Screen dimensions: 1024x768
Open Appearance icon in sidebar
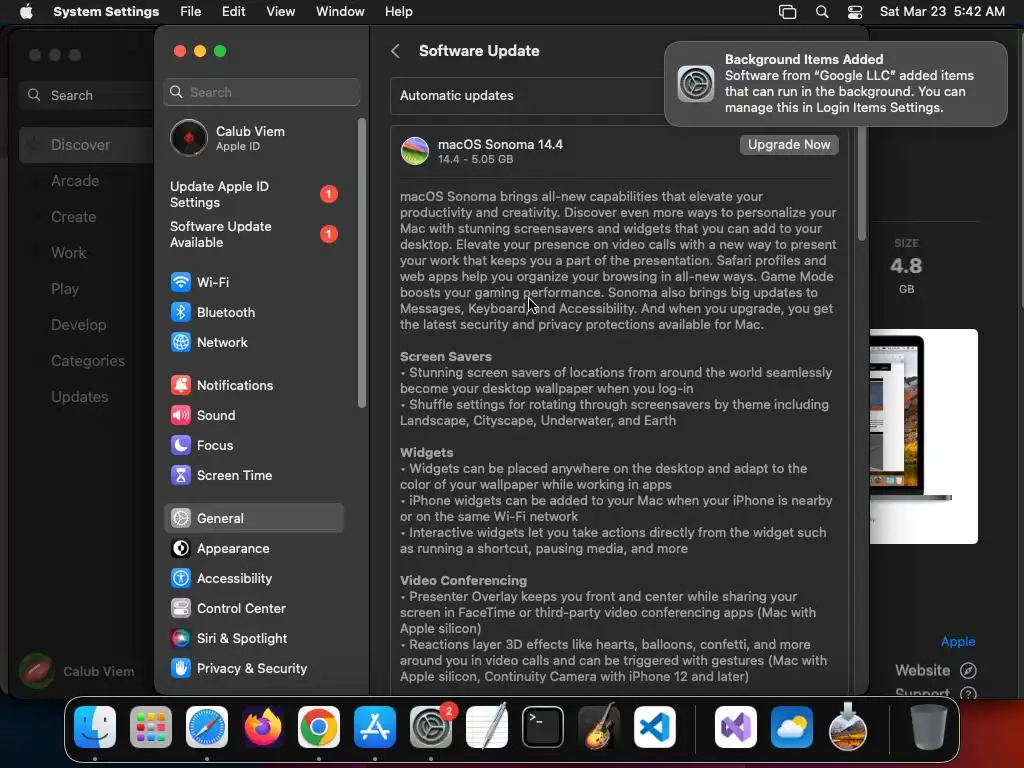pyautogui.click(x=181, y=549)
